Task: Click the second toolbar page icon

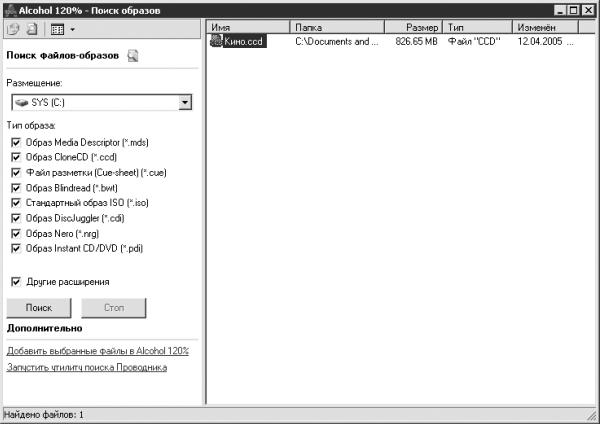Action: [x=32, y=29]
